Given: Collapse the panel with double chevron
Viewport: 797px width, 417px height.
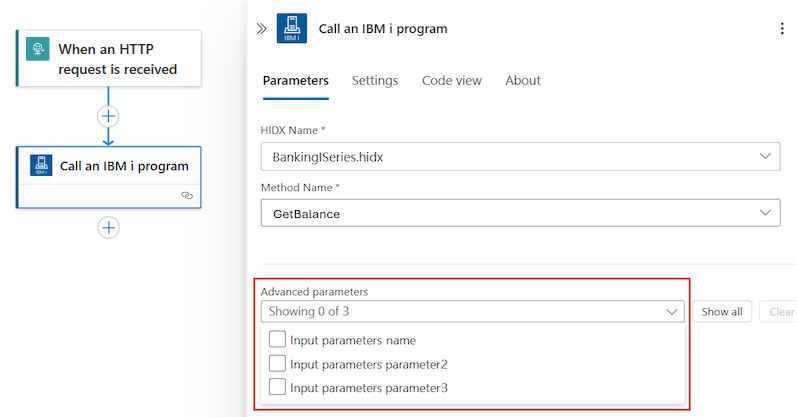Looking at the screenshot, I should click(x=262, y=29).
